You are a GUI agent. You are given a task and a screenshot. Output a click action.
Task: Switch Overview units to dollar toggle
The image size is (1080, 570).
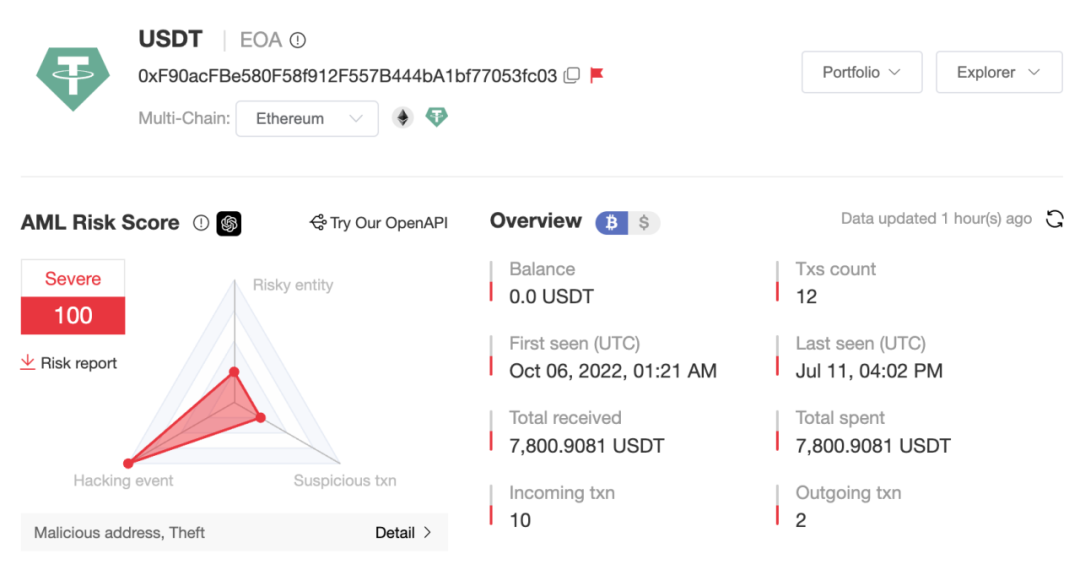point(644,222)
